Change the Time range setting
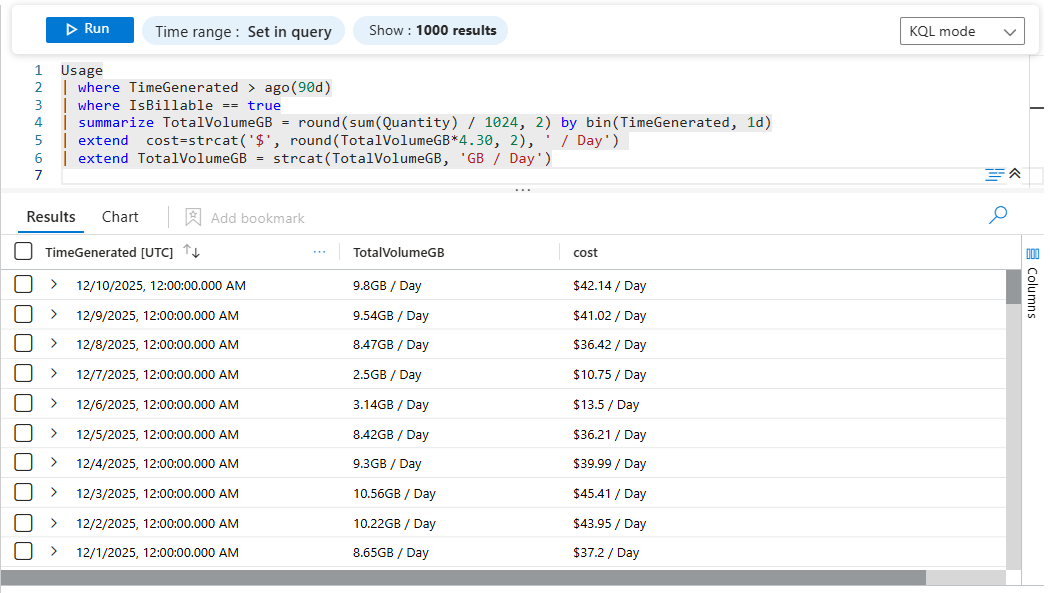 tap(243, 31)
